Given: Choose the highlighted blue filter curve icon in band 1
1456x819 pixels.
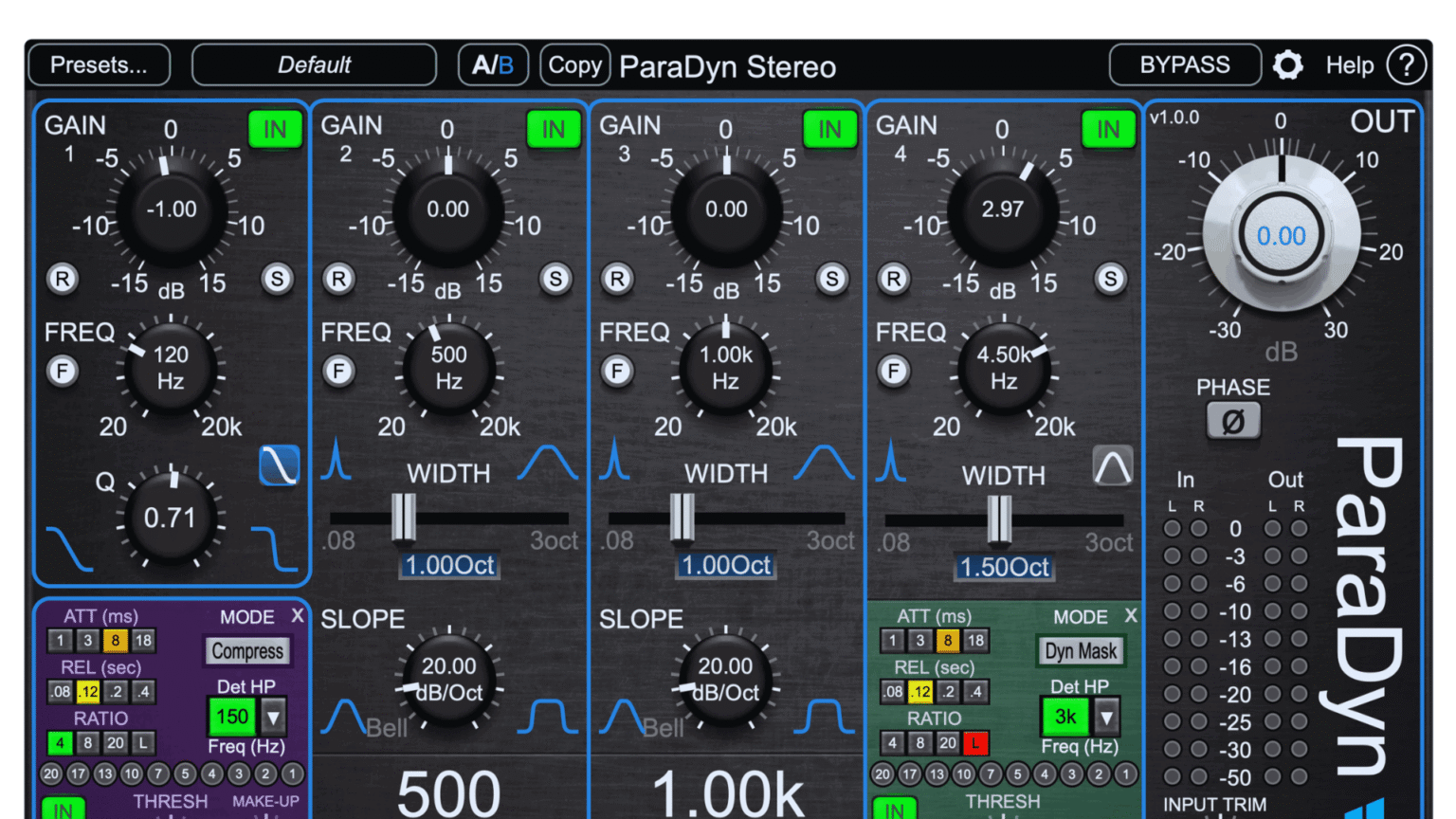Looking at the screenshot, I should point(280,464).
